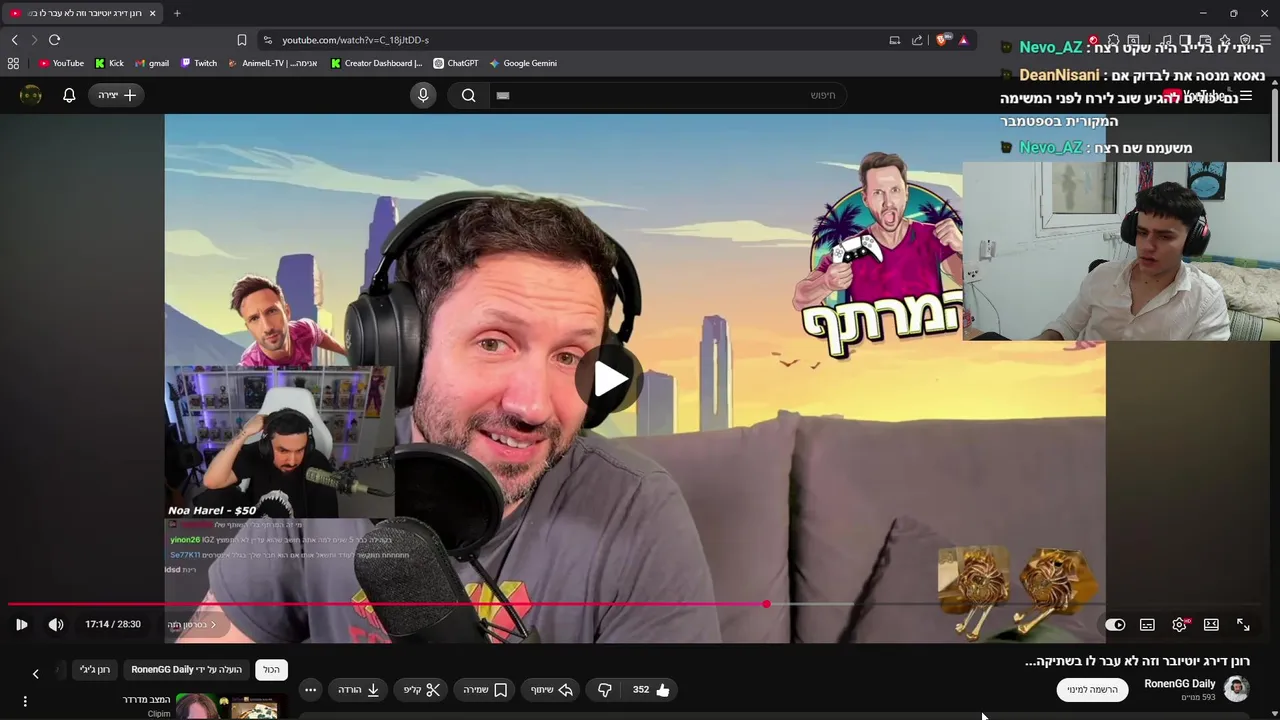Like the video (352 thumbs up)

[x=651, y=690]
